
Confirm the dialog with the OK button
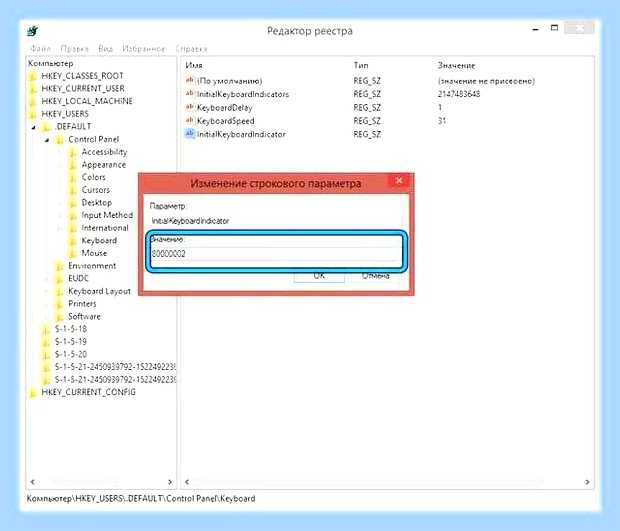point(319,276)
